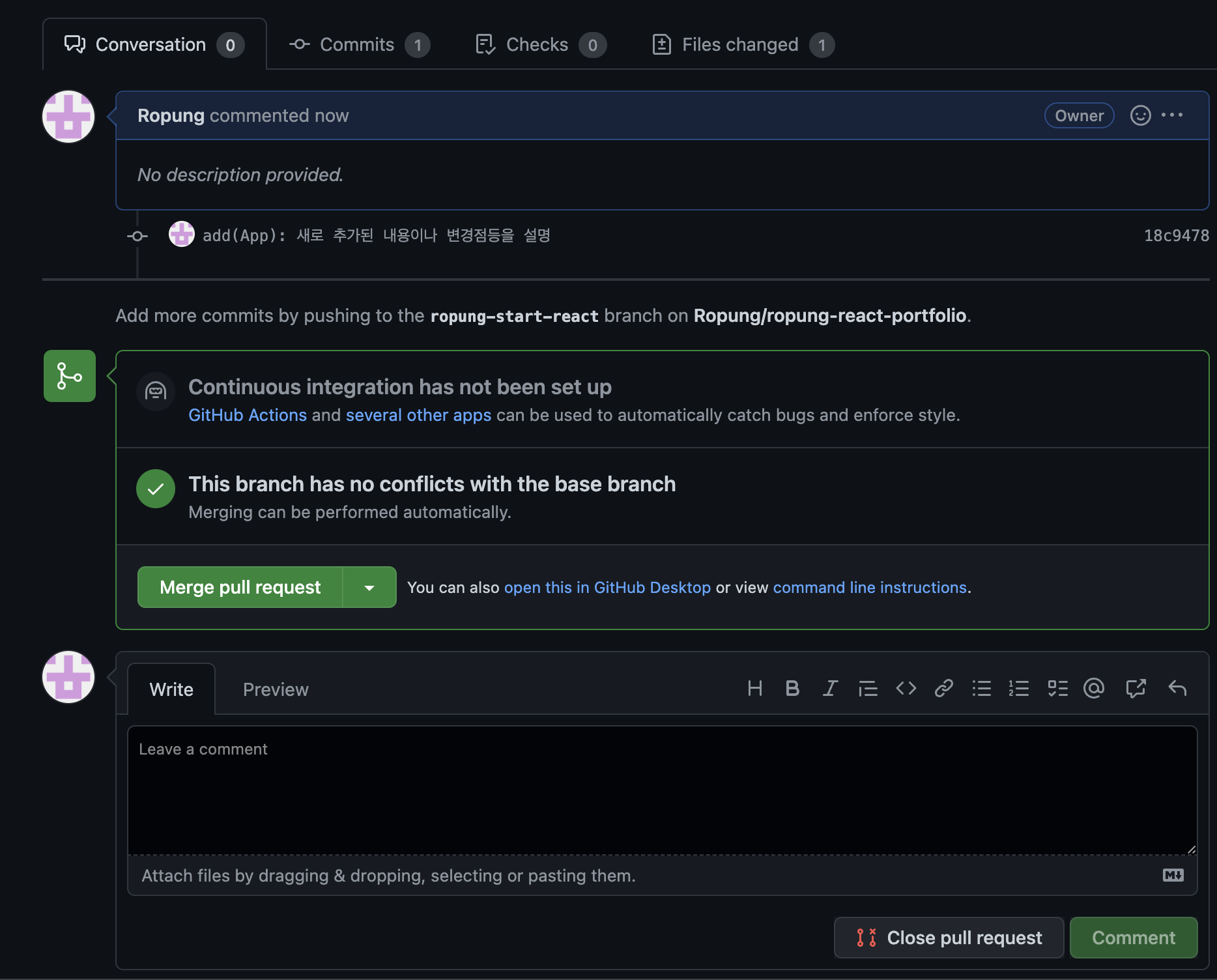1217x980 pixels.
Task: Add a reaction with the smiley icon
Action: point(1140,115)
